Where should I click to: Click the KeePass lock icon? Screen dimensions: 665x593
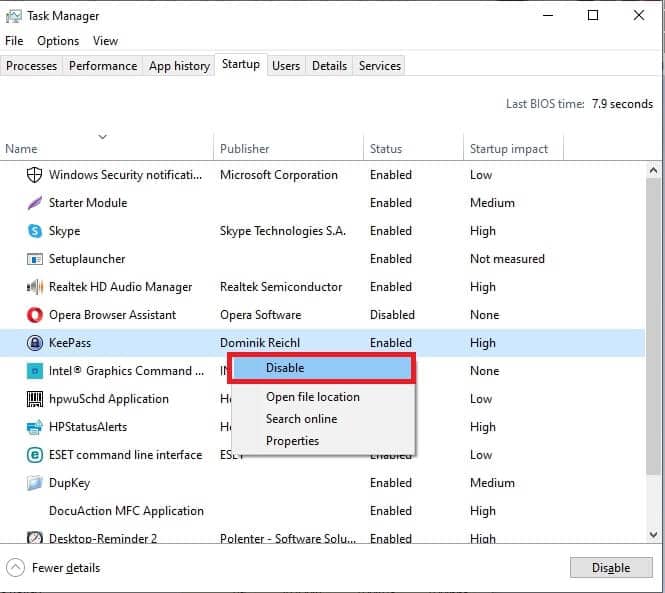[34, 343]
